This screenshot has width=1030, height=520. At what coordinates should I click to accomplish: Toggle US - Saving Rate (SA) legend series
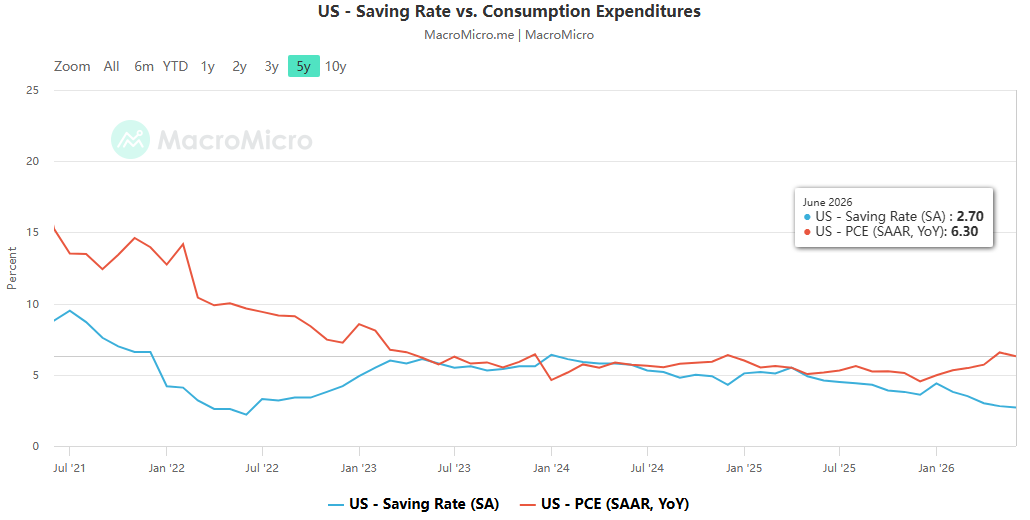pos(424,504)
